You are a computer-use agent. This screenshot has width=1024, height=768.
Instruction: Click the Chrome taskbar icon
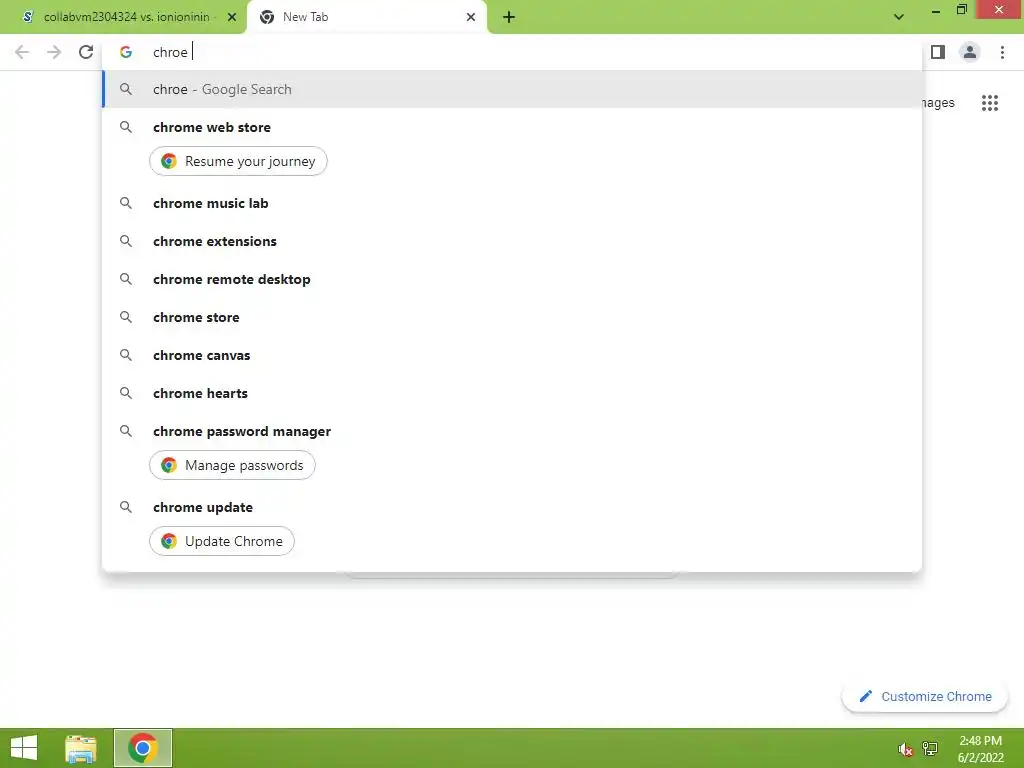click(143, 748)
